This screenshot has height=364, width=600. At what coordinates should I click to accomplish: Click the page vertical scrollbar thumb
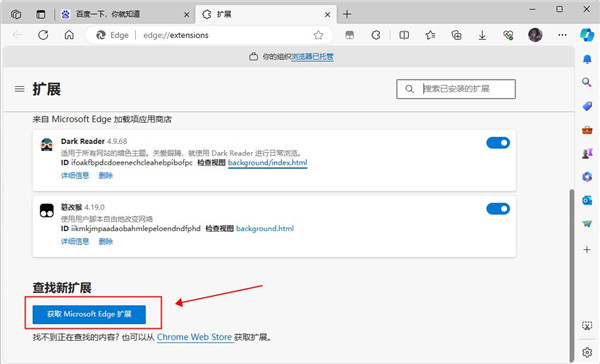(x=572, y=275)
